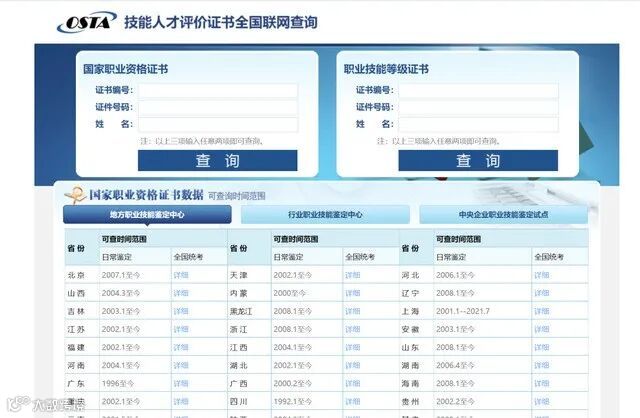Open 详细 link for 湖南
The height and width of the screenshot is (418, 640).
pyautogui.click(x=542, y=365)
